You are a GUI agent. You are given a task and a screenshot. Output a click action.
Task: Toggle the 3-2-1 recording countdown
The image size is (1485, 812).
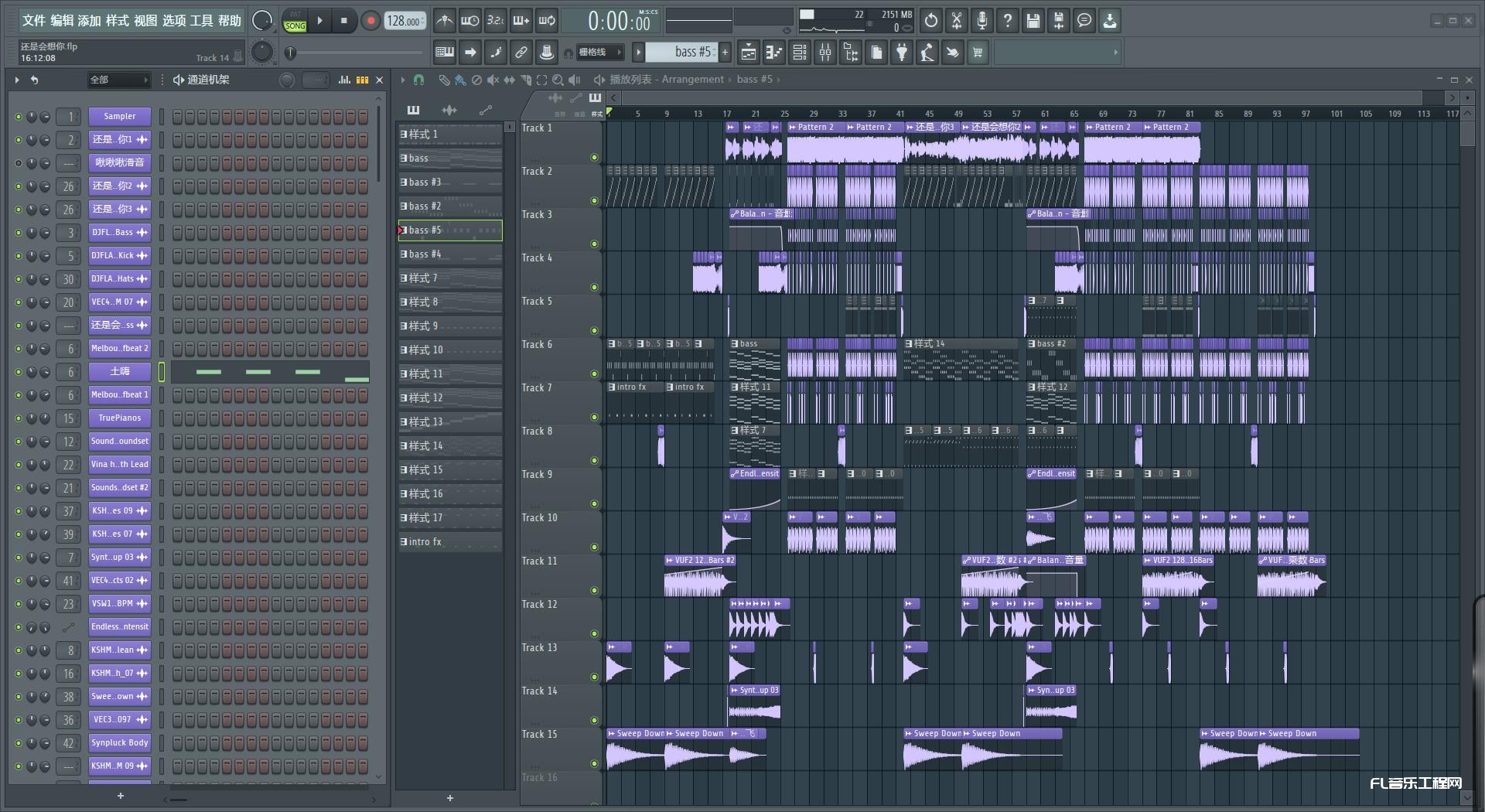coord(496,21)
